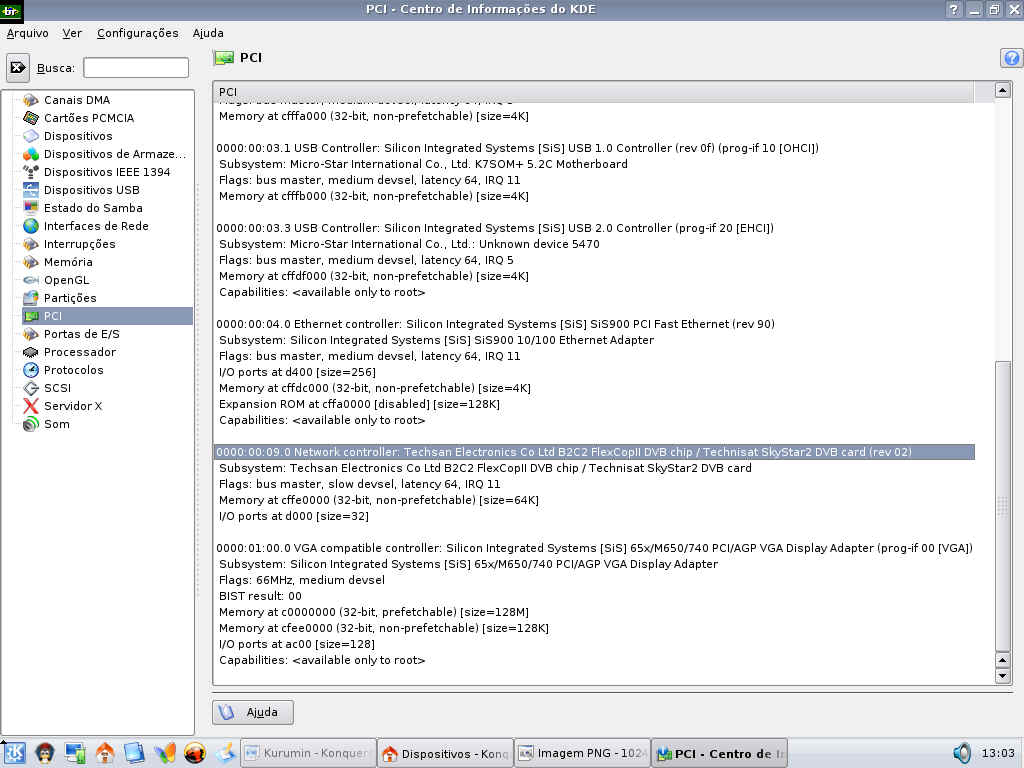The image size is (1024, 768).
Task: Click the Processador chip icon
Action: [31, 352]
